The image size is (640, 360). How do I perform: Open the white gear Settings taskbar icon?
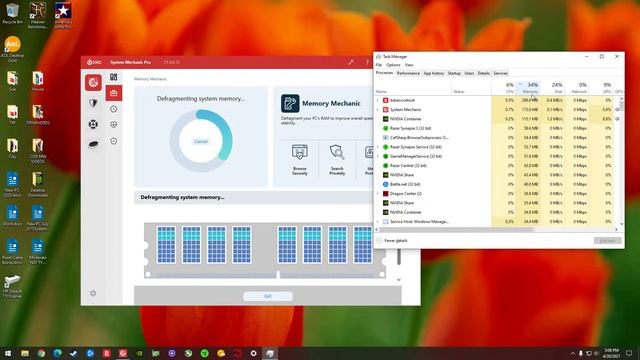[x=253, y=353]
